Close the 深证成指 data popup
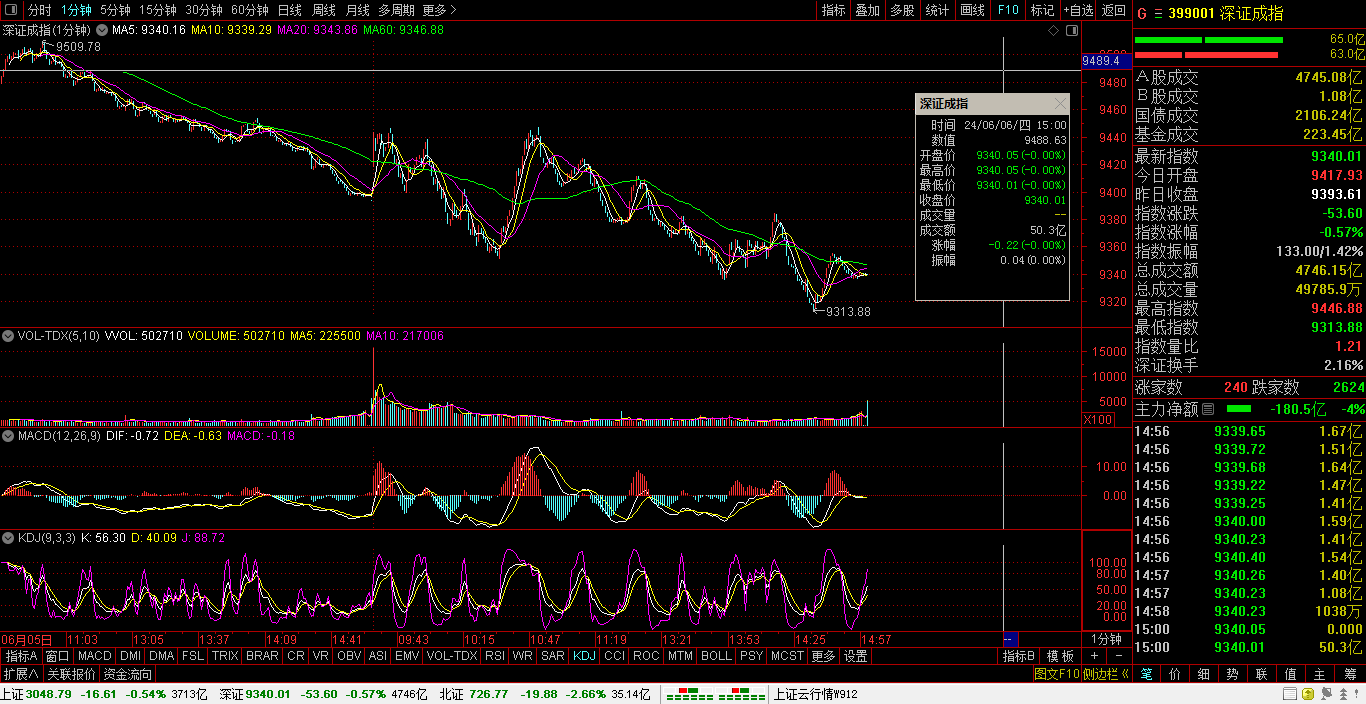 pyautogui.click(x=1060, y=104)
